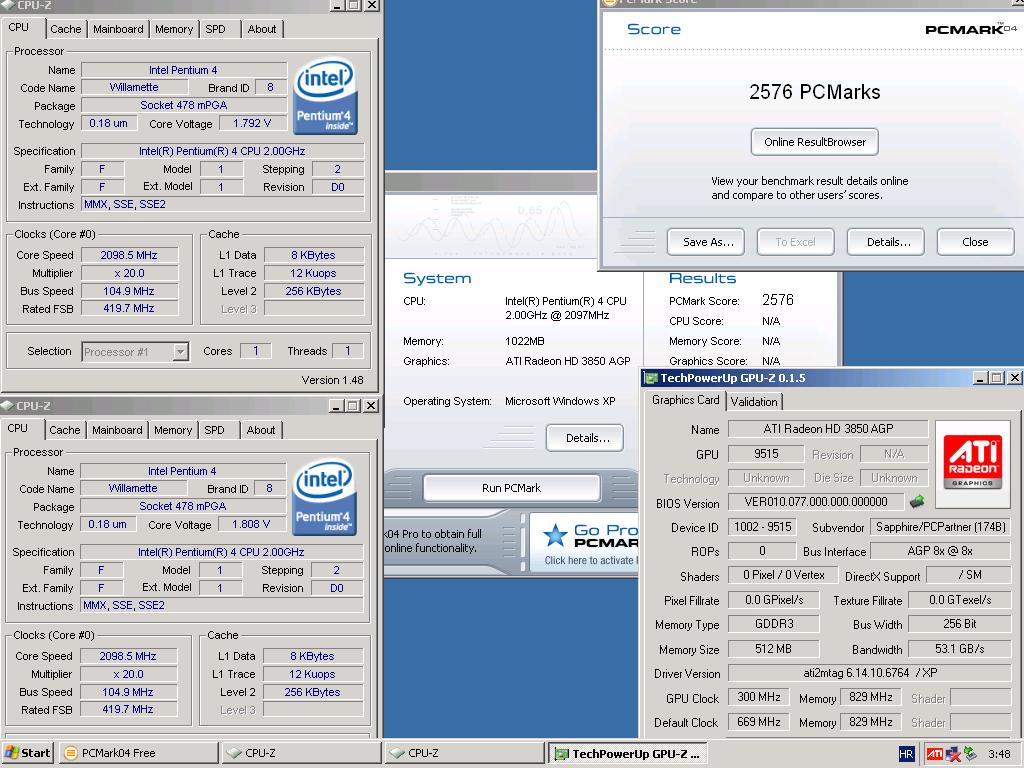Open the Mainboard tab in upper CPU-Z window
The width and height of the screenshot is (1024, 768).
click(118, 29)
